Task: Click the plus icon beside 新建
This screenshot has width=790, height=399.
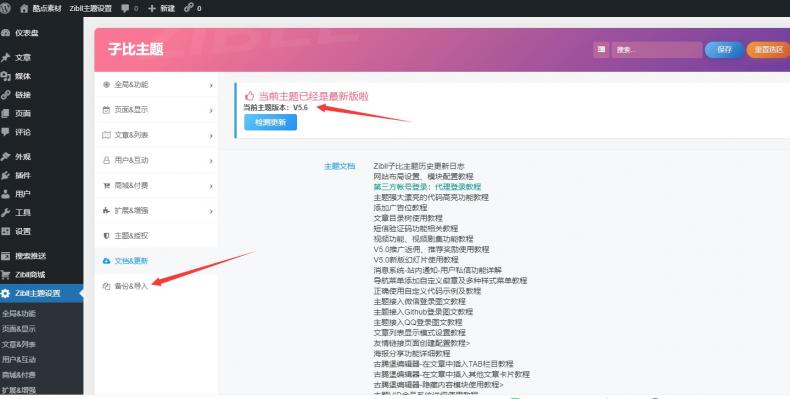Action: pyautogui.click(x=152, y=9)
